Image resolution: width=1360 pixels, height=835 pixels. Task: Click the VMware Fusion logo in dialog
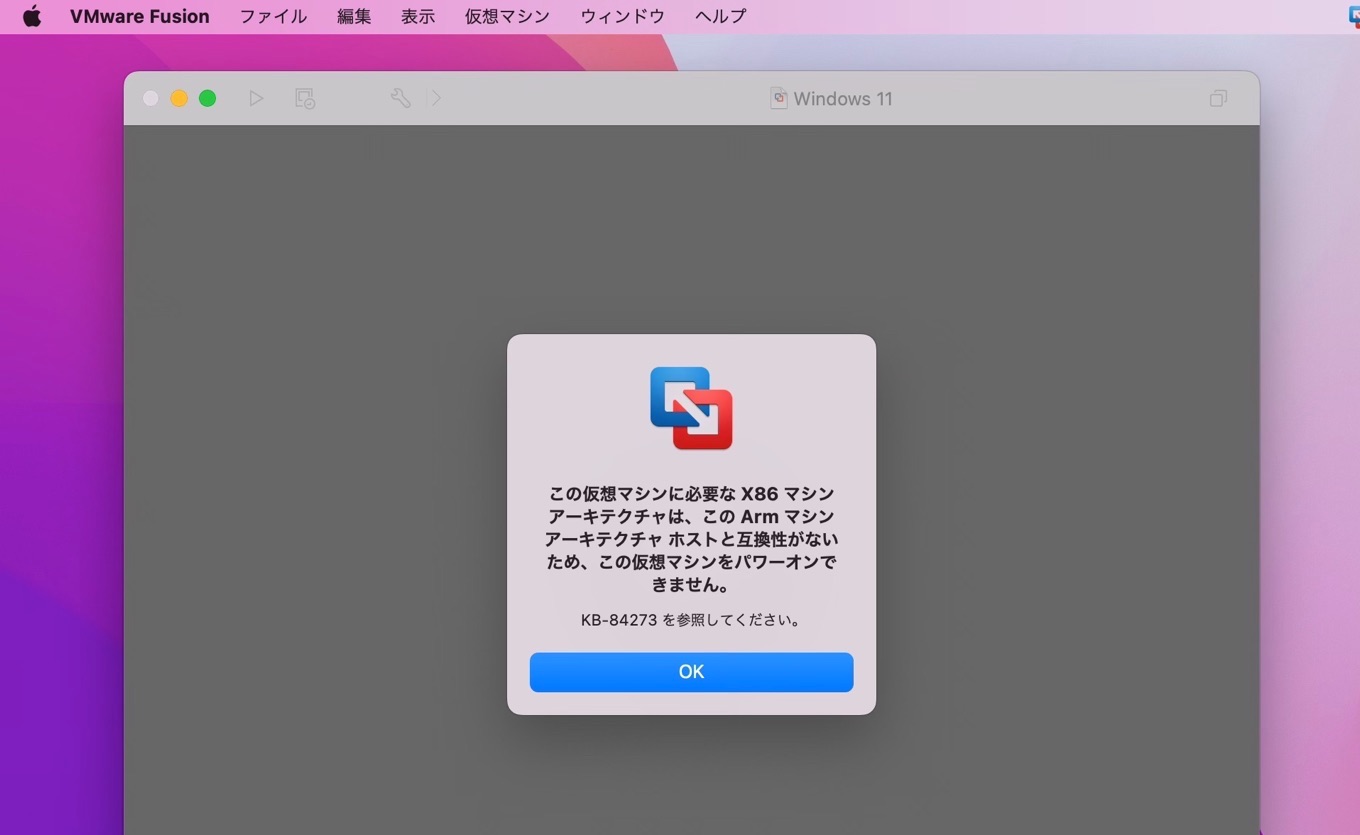click(x=691, y=406)
